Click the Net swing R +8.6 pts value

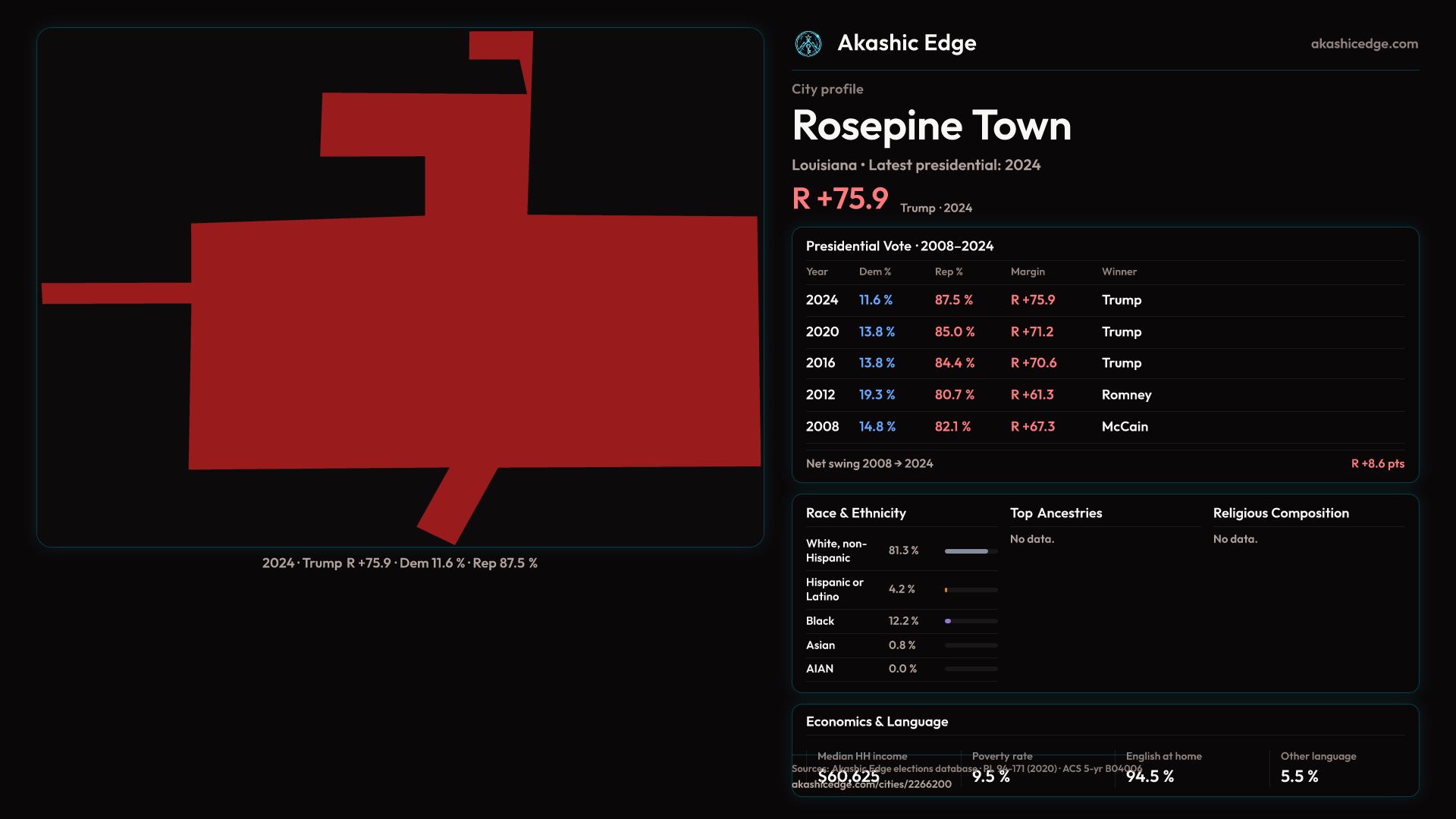click(1377, 463)
